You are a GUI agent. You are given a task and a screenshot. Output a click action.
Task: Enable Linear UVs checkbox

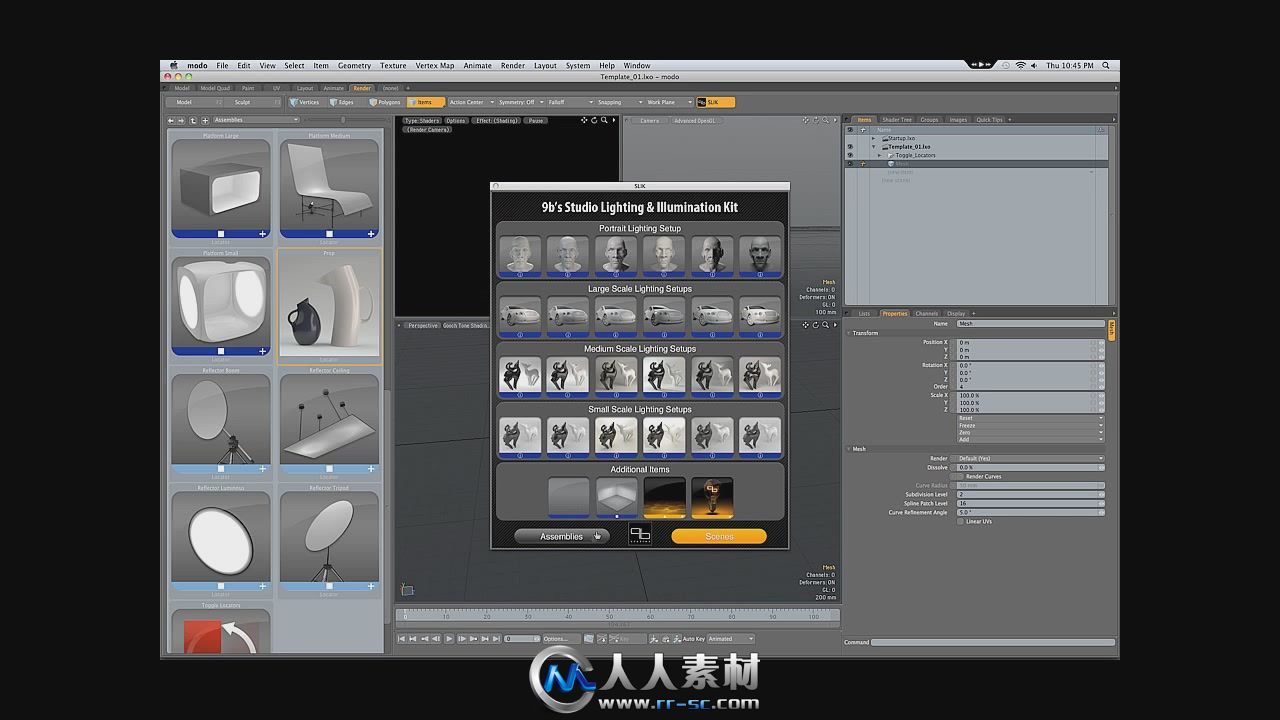[961, 522]
